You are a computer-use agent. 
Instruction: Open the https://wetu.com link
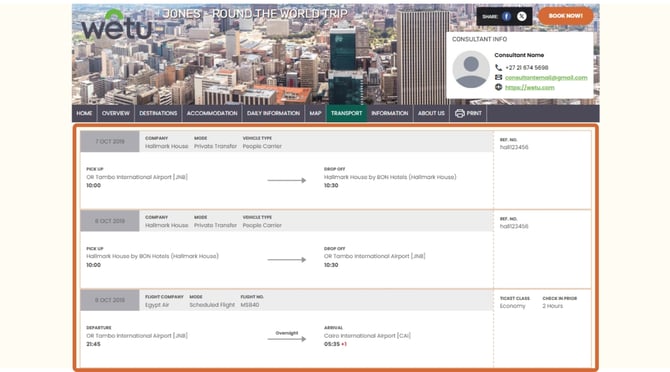point(529,87)
